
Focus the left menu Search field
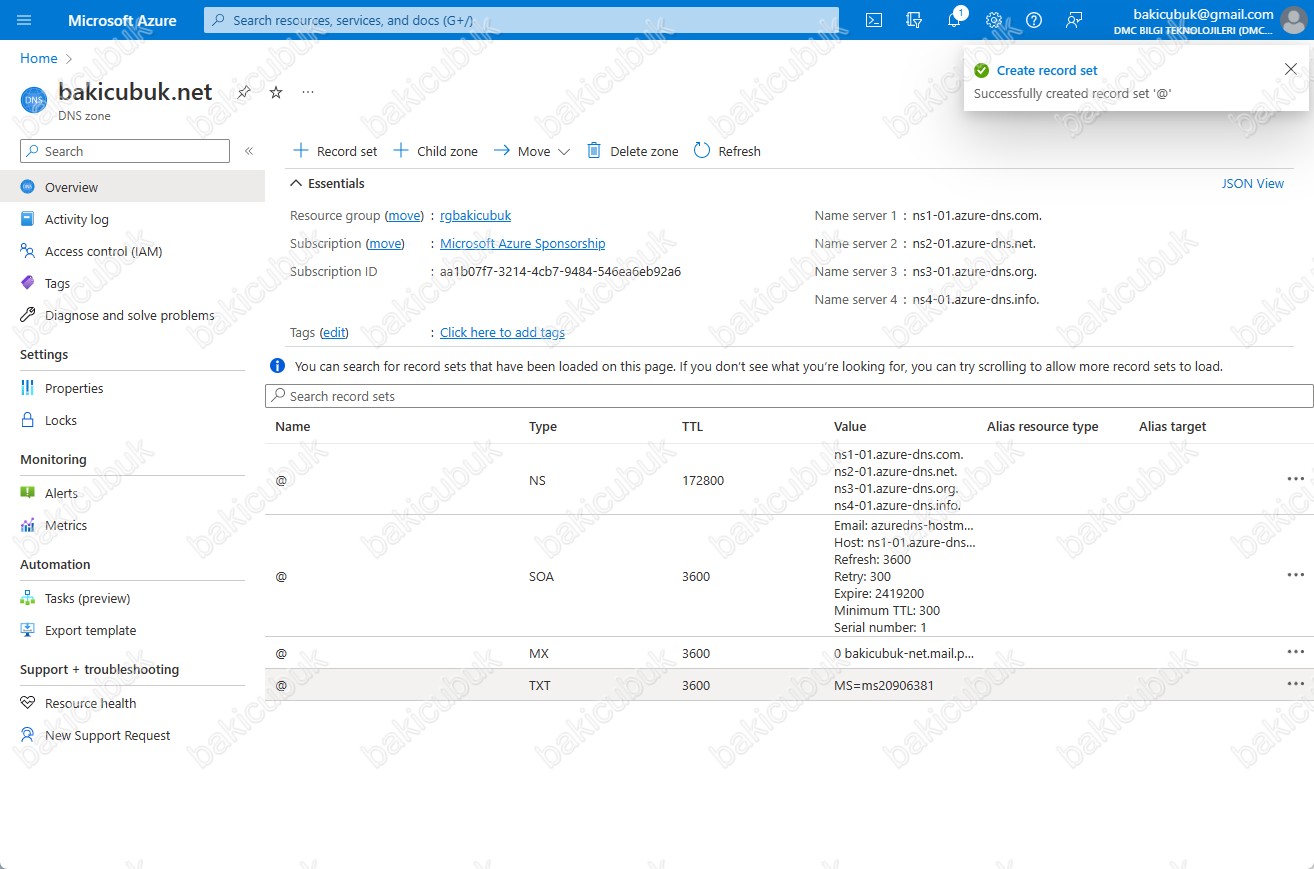pyautogui.click(x=125, y=151)
